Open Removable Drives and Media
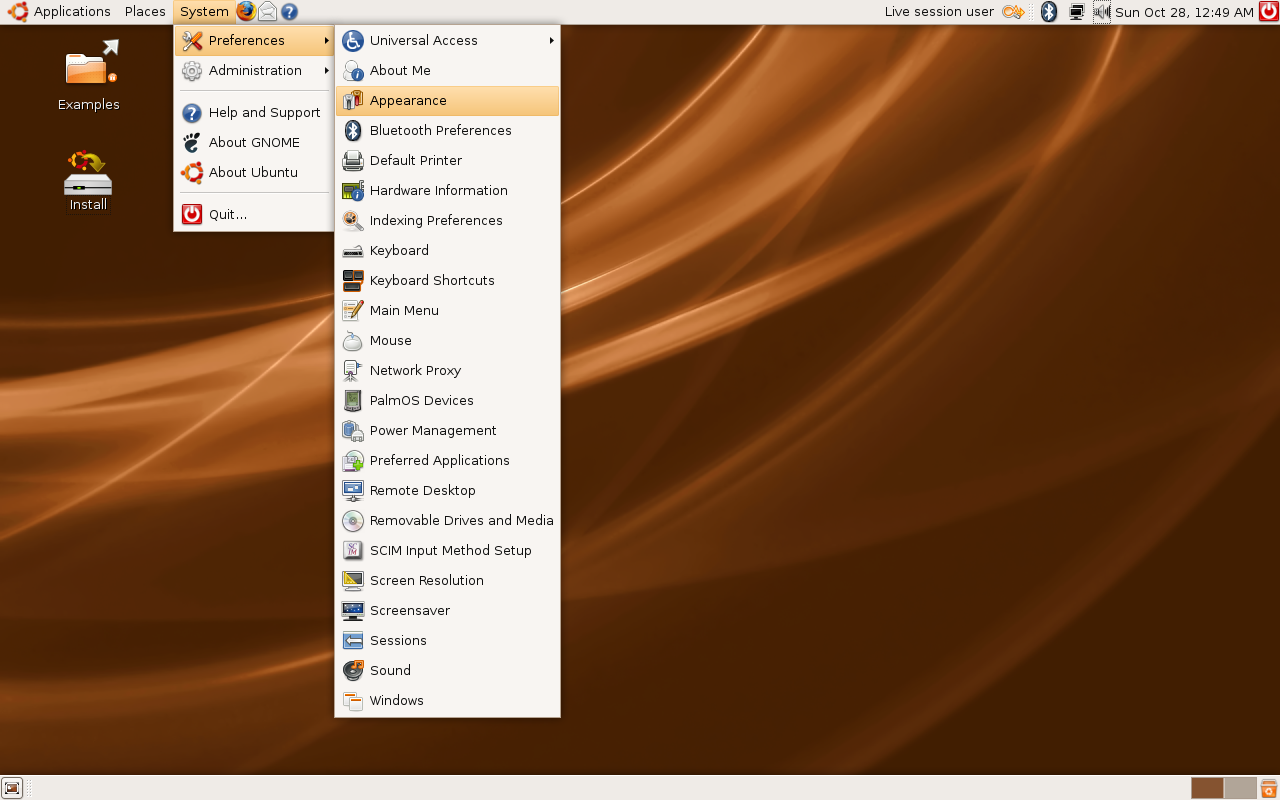1280x800 pixels. (x=447, y=520)
